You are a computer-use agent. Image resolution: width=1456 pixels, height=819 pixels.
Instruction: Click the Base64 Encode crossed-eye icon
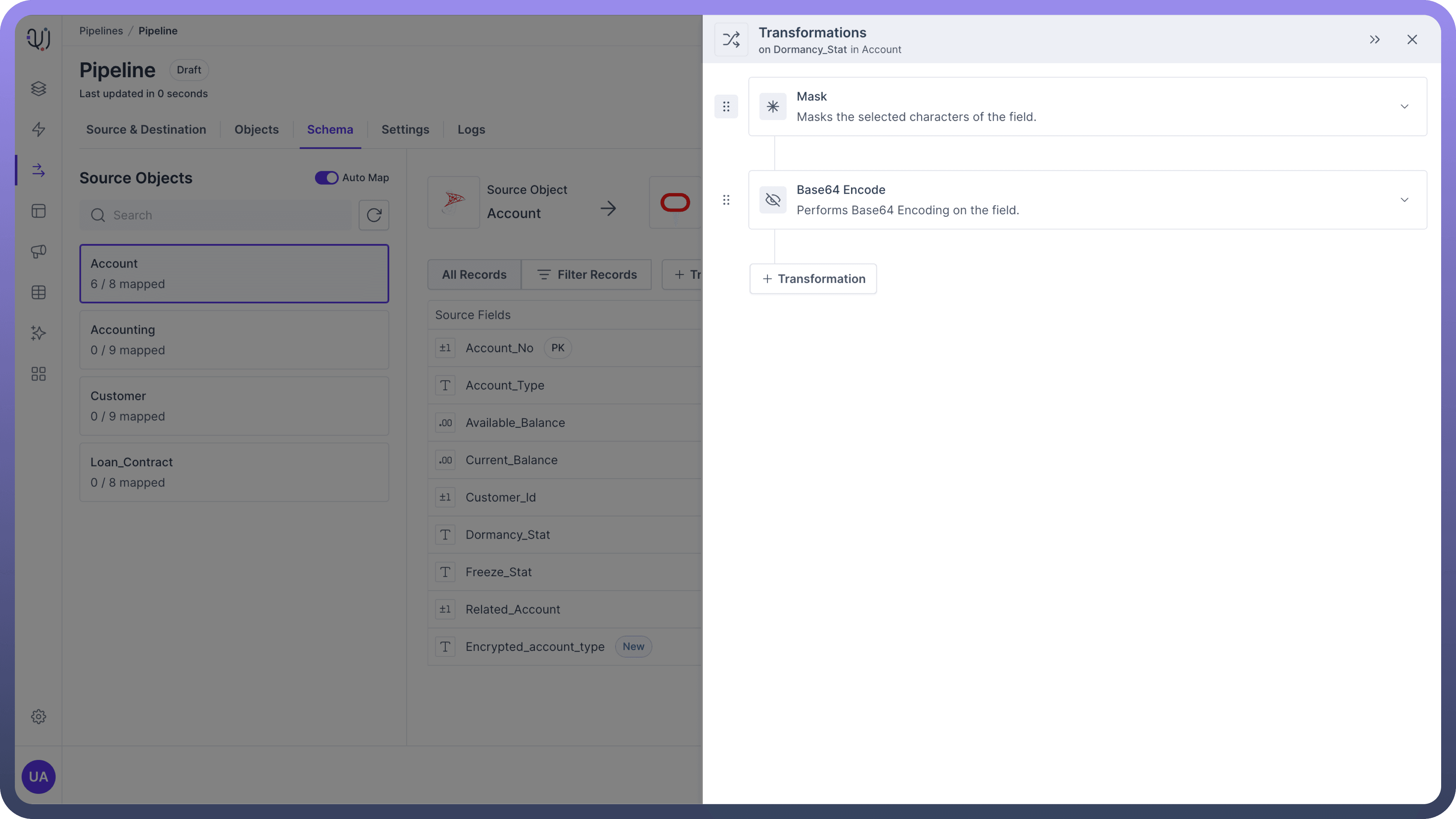[x=772, y=200]
